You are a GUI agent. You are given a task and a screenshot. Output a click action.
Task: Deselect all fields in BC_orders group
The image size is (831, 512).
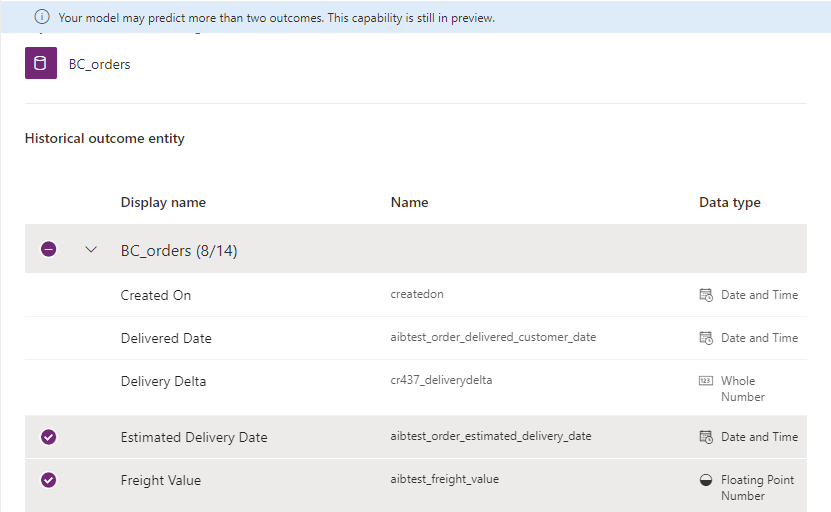[x=49, y=250]
